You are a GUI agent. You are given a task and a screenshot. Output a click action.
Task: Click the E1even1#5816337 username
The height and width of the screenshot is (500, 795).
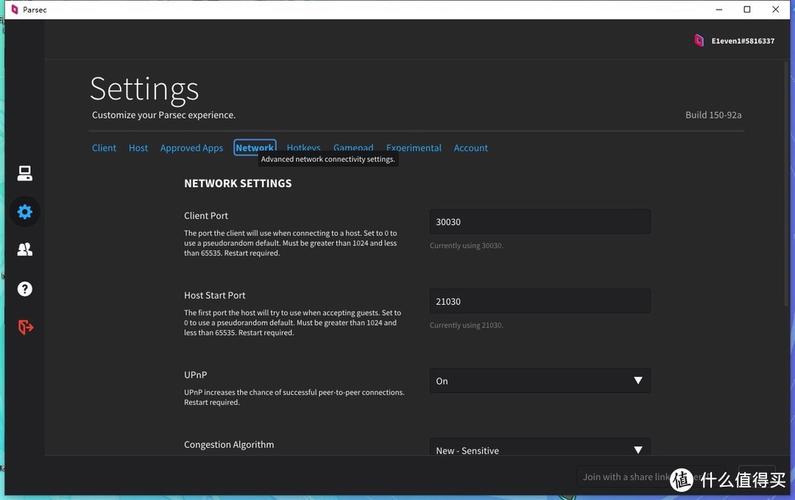coord(743,41)
